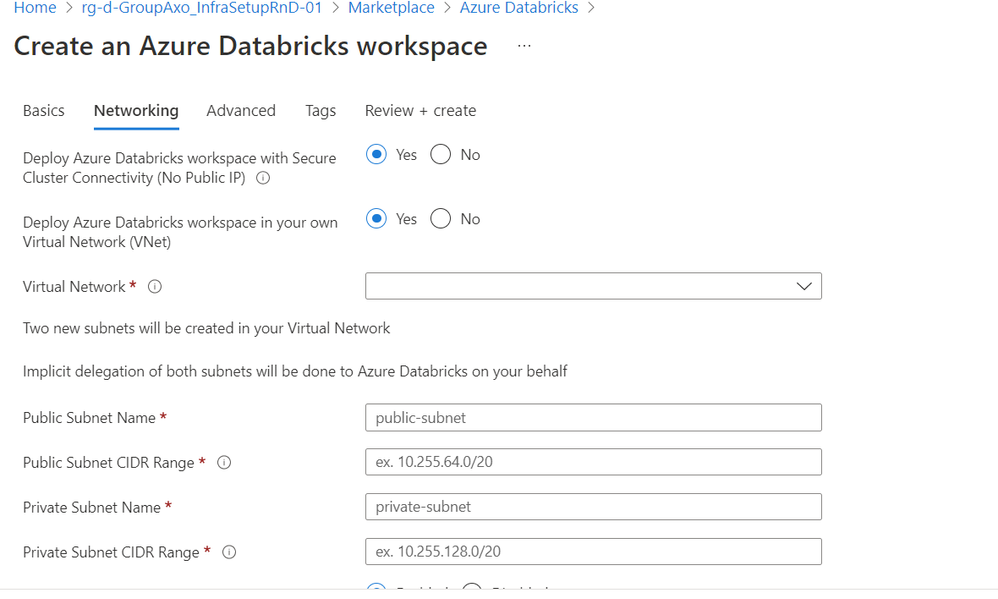Open the Marketplace breadcrumb link
The width and height of the screenshot is (998, 599).
[391, 8]
